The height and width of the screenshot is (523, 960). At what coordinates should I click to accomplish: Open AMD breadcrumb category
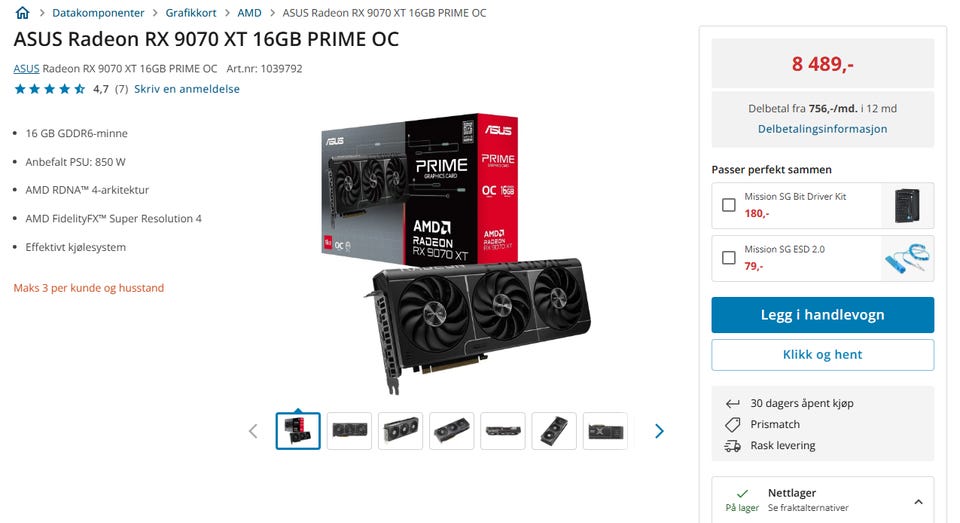tap(249, 13)
